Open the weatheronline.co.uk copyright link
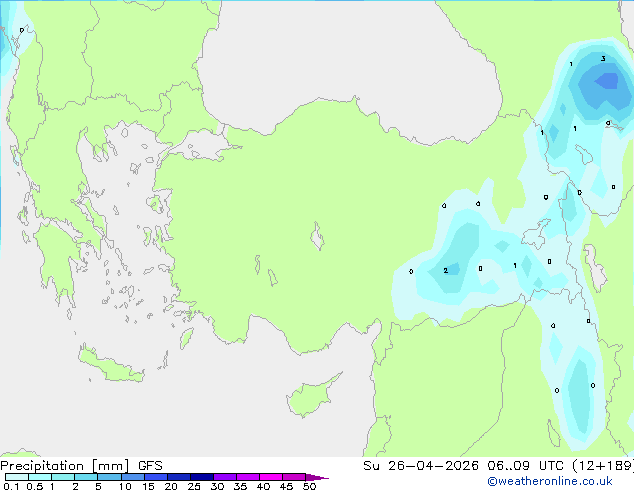Screen dimensions: 634x490 (x=550, y=481)
